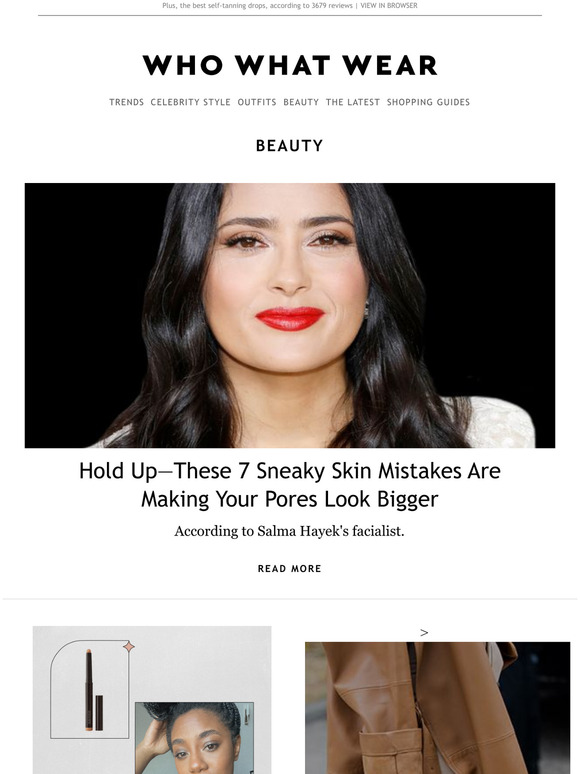Click the BEAUTY section heading
The height and width of the screenshot is (774, 580).
pos(290,146)
